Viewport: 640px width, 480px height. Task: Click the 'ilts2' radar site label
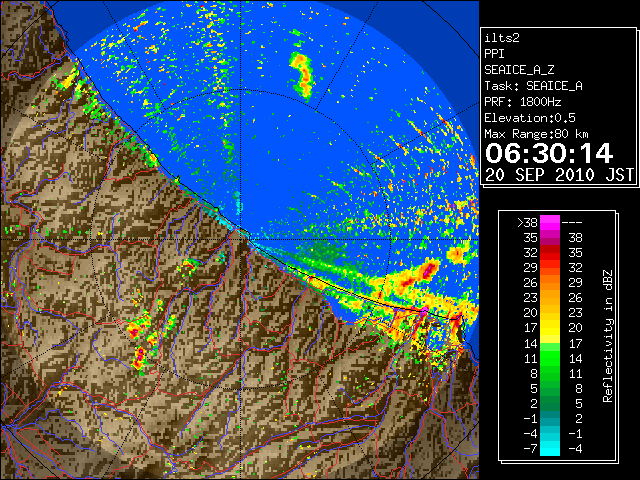tap(502, 38)
